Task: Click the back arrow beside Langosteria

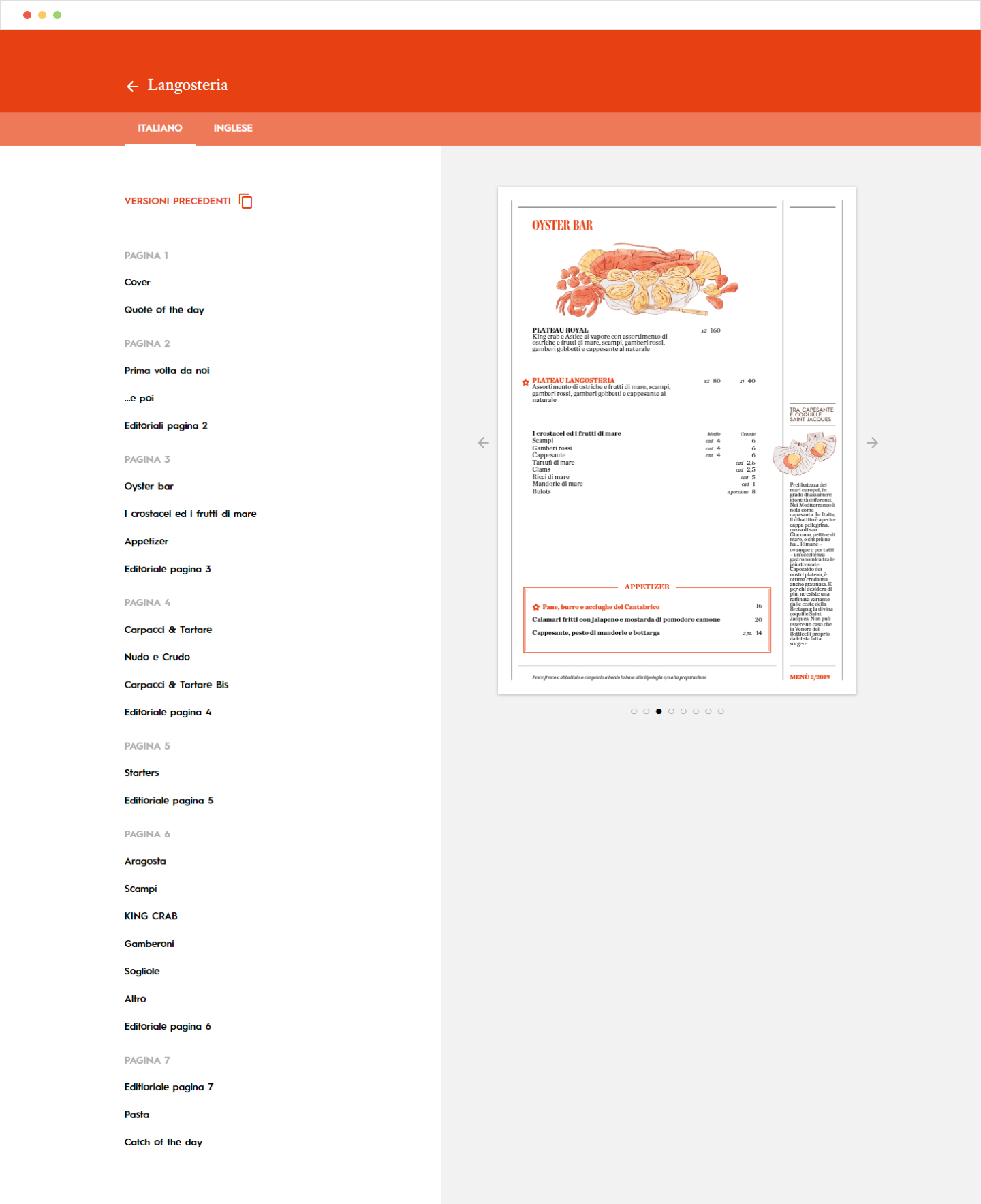Action: coord(132,86)
